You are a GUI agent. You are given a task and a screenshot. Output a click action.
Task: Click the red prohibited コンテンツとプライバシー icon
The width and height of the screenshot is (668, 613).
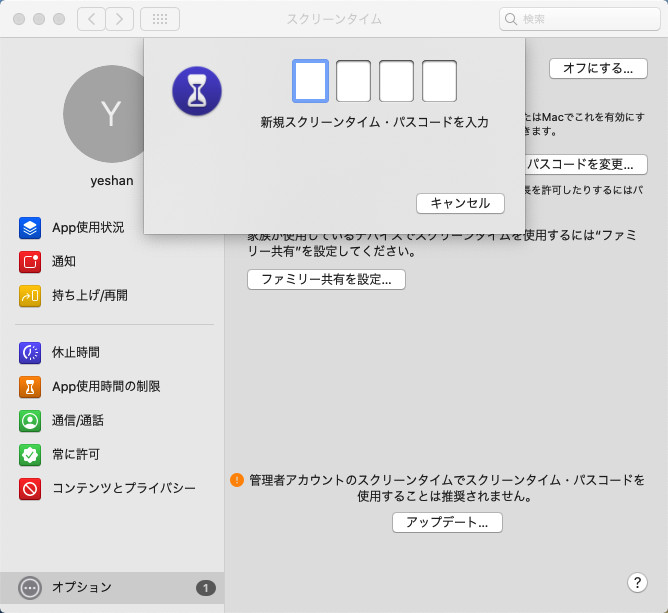click(x=30, y=489)
